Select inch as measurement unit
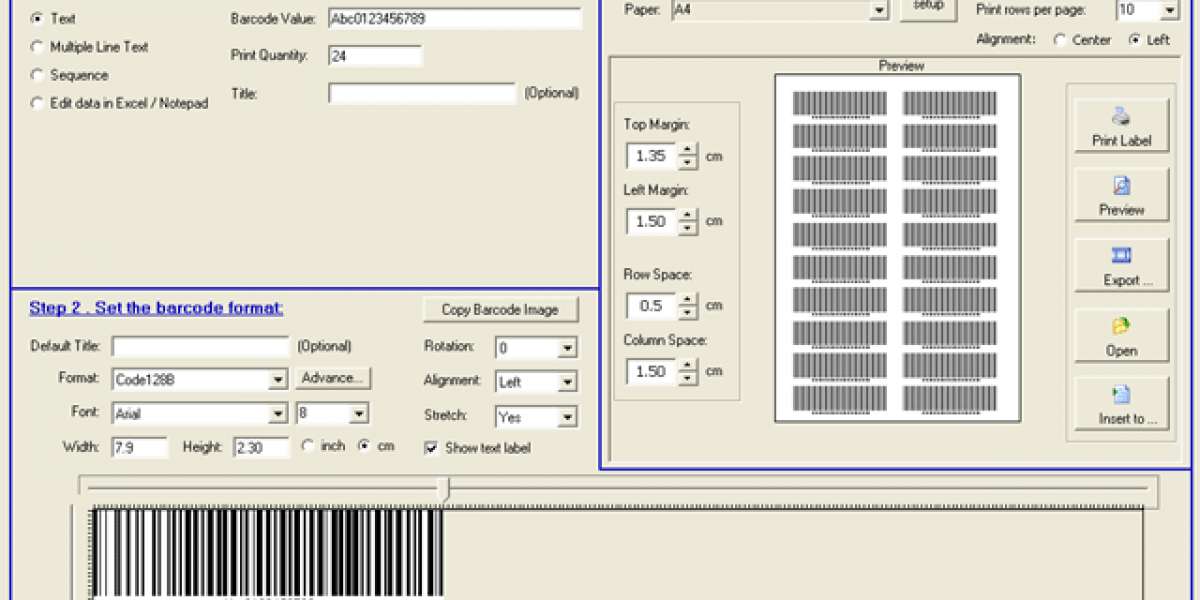 (x=307, y=446)
